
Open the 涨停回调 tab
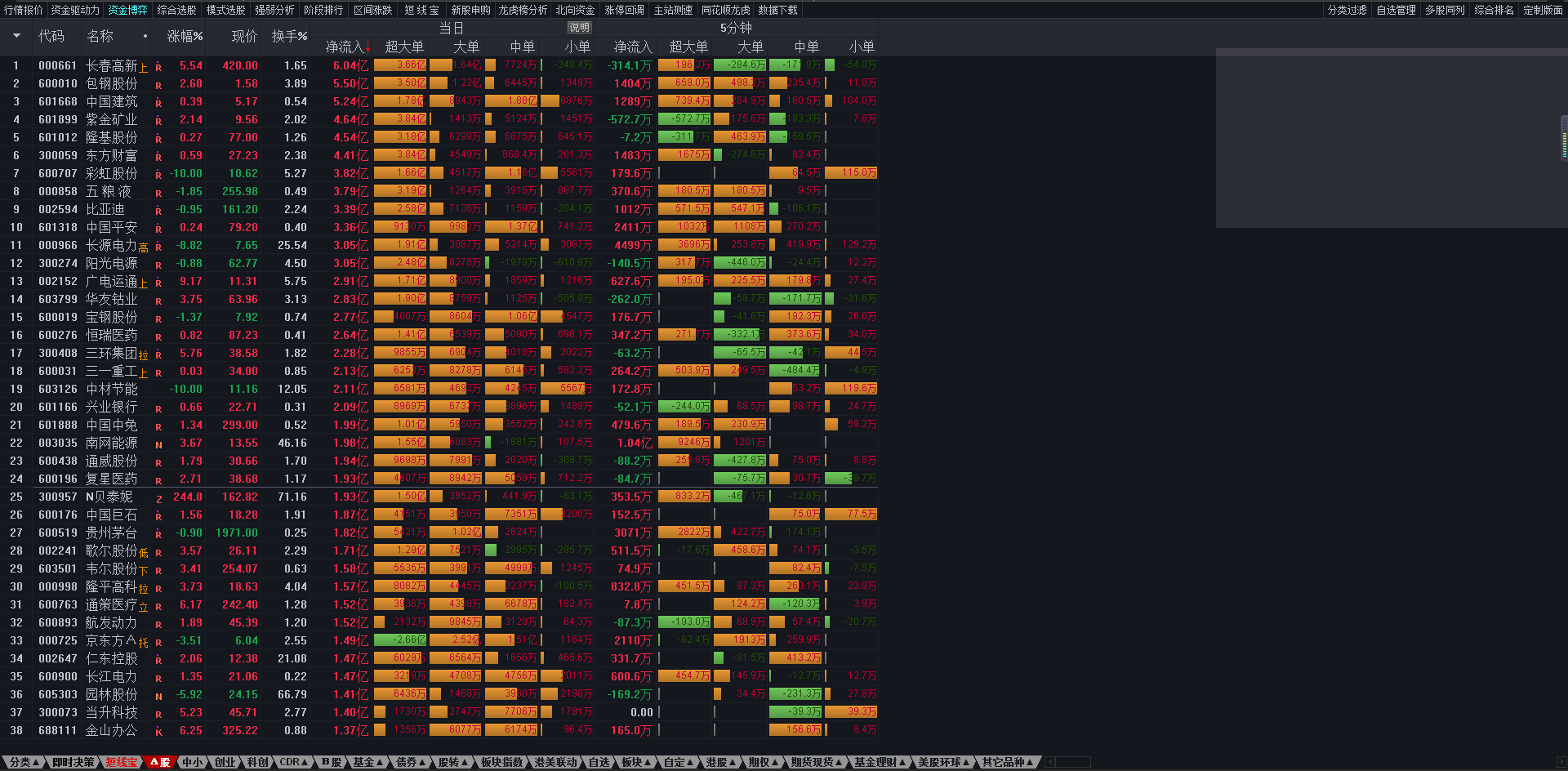click(x=625, y=10)
